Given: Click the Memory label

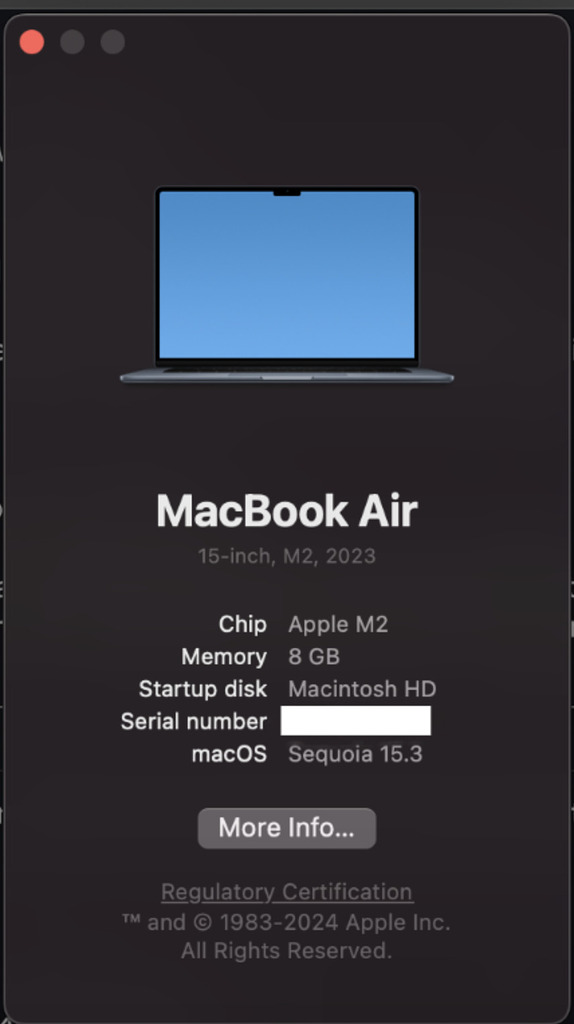Looking at the screenshot, I should click(224, 656).
